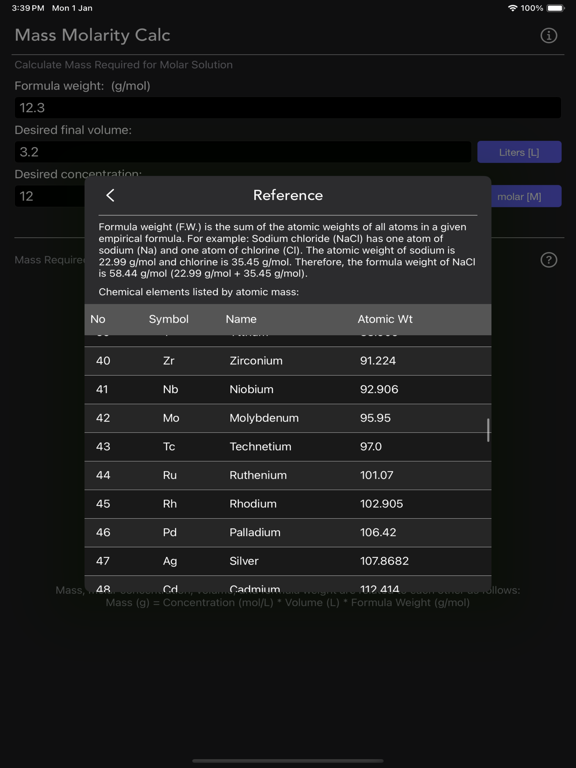Select element number 45 cell
Viewport: 576px width, 768px height.
(103, 504)
